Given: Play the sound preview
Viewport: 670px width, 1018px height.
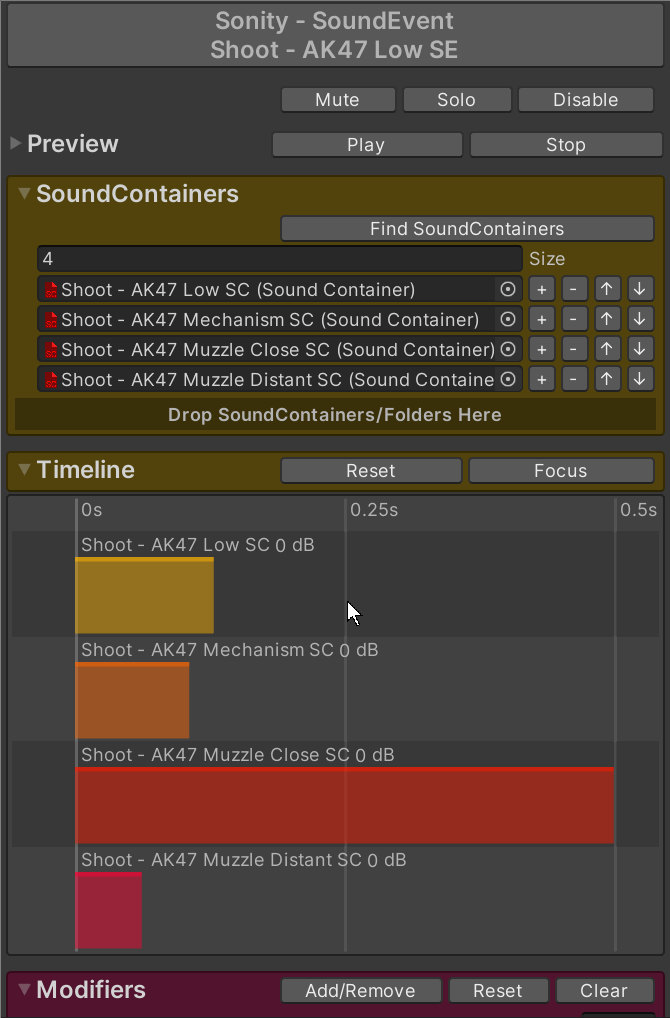Looking at the screenshot, I should click(367, 145).
